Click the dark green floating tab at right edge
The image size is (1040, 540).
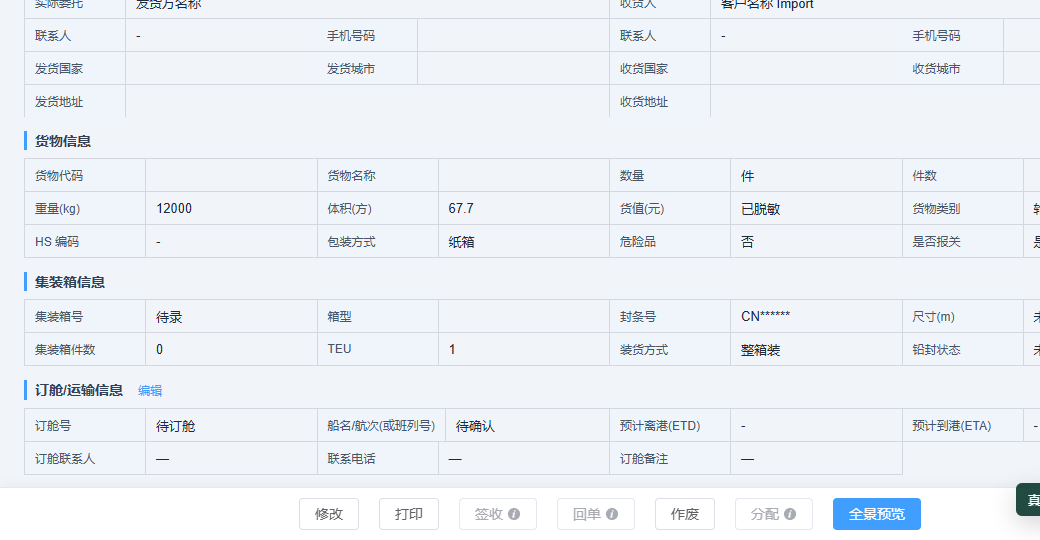pyautogui.click(x=1029, y=500)
